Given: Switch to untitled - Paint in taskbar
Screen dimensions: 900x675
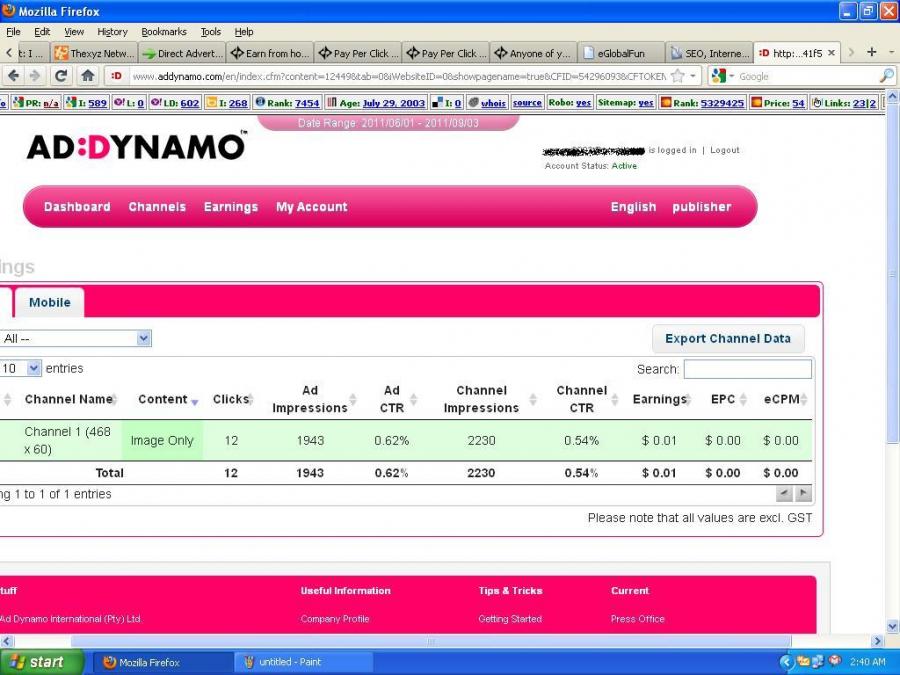Looking at the screenshot, I should (304, 662).
